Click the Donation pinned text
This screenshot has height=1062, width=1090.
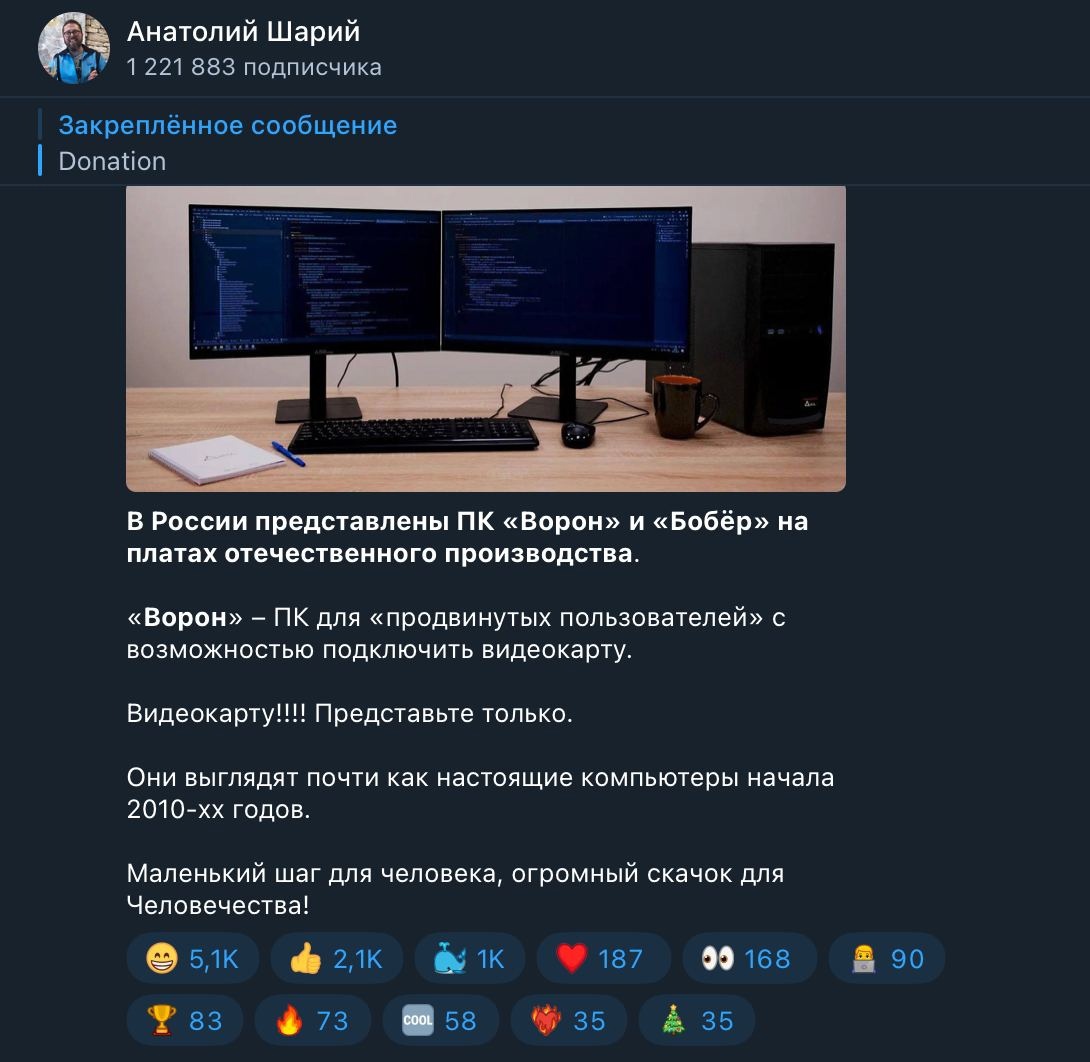pyautogui.click(x=112, y=161)
